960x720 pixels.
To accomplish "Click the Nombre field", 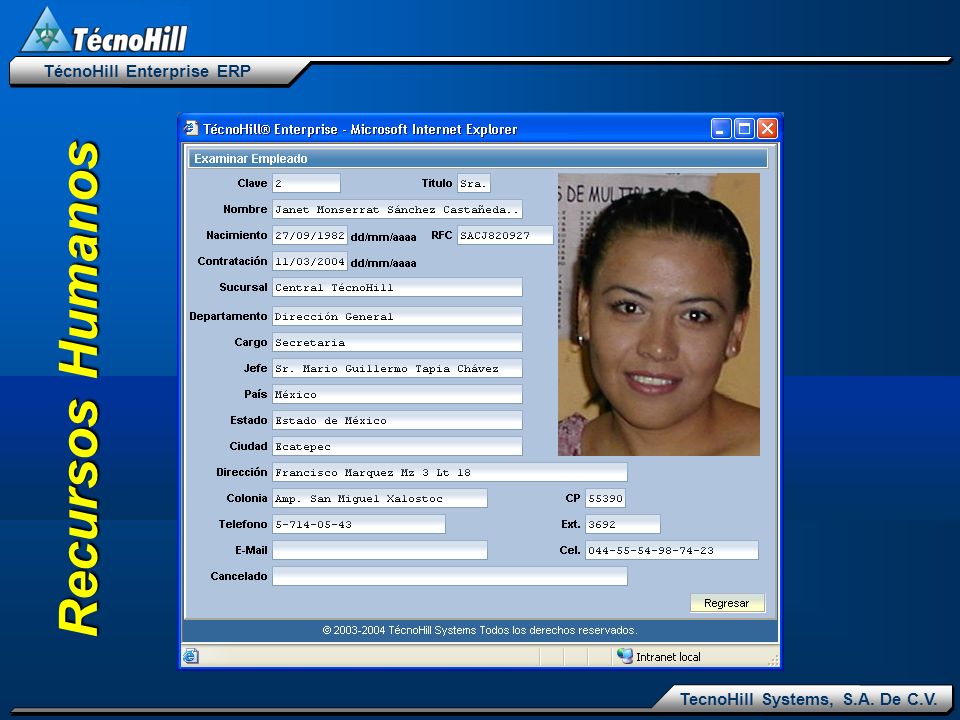I will [x=397, y=209].
